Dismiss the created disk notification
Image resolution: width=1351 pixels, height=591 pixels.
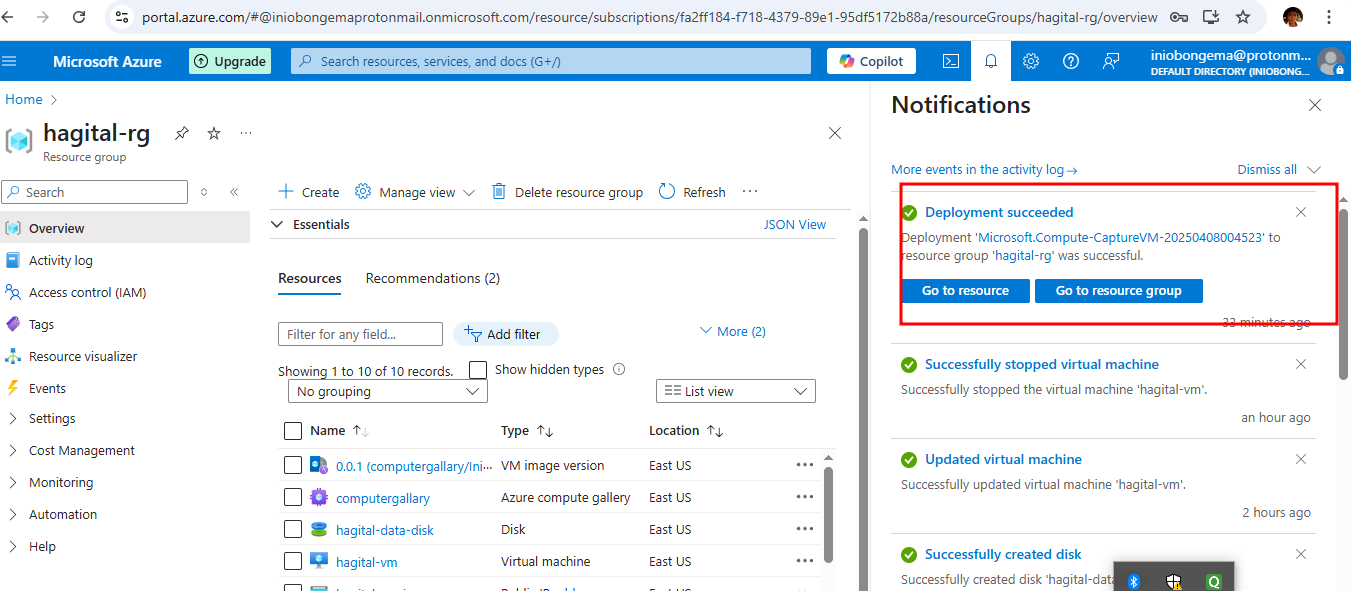(1301, 554)
